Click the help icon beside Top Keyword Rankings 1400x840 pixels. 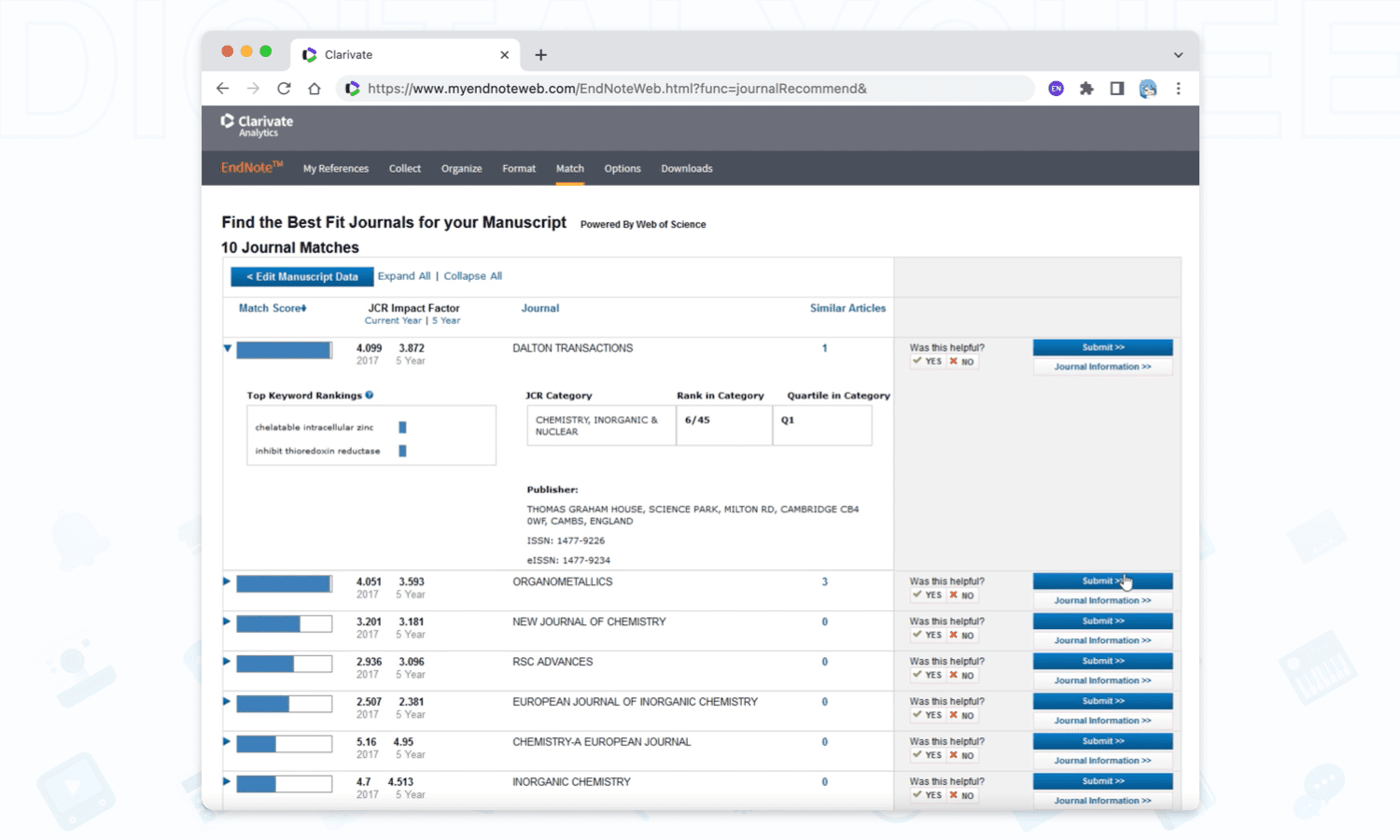[370, 395]
